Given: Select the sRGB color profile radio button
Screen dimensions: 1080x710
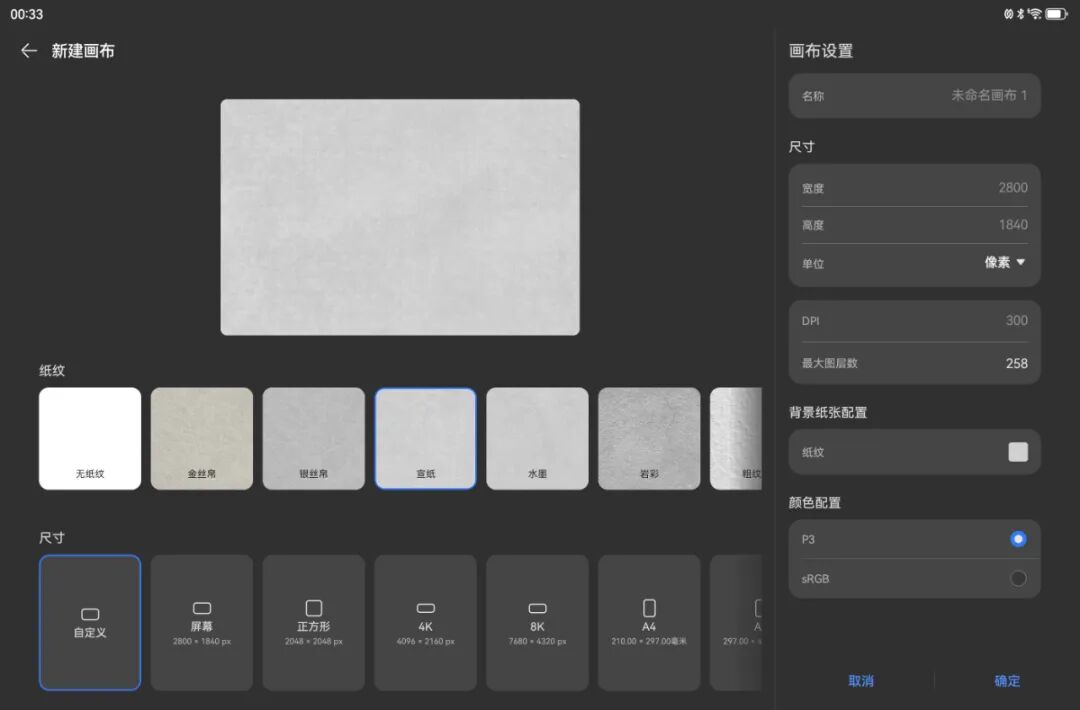Looking at the screenshot, I should [x=1018, y=578].
